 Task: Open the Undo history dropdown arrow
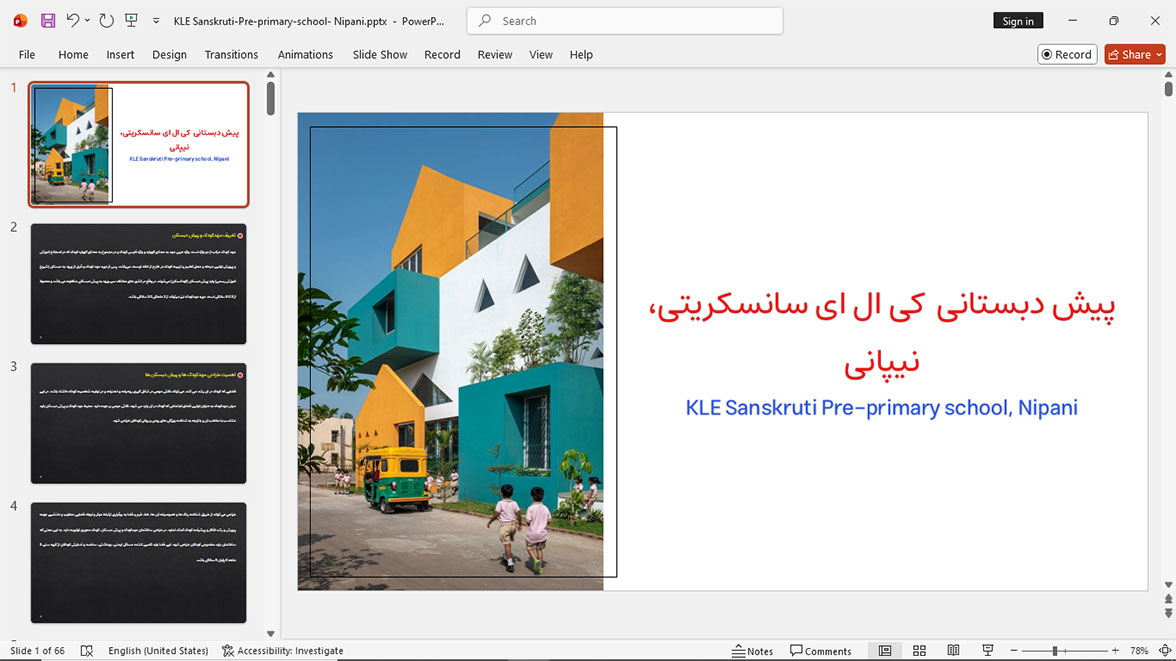(87, 21)
